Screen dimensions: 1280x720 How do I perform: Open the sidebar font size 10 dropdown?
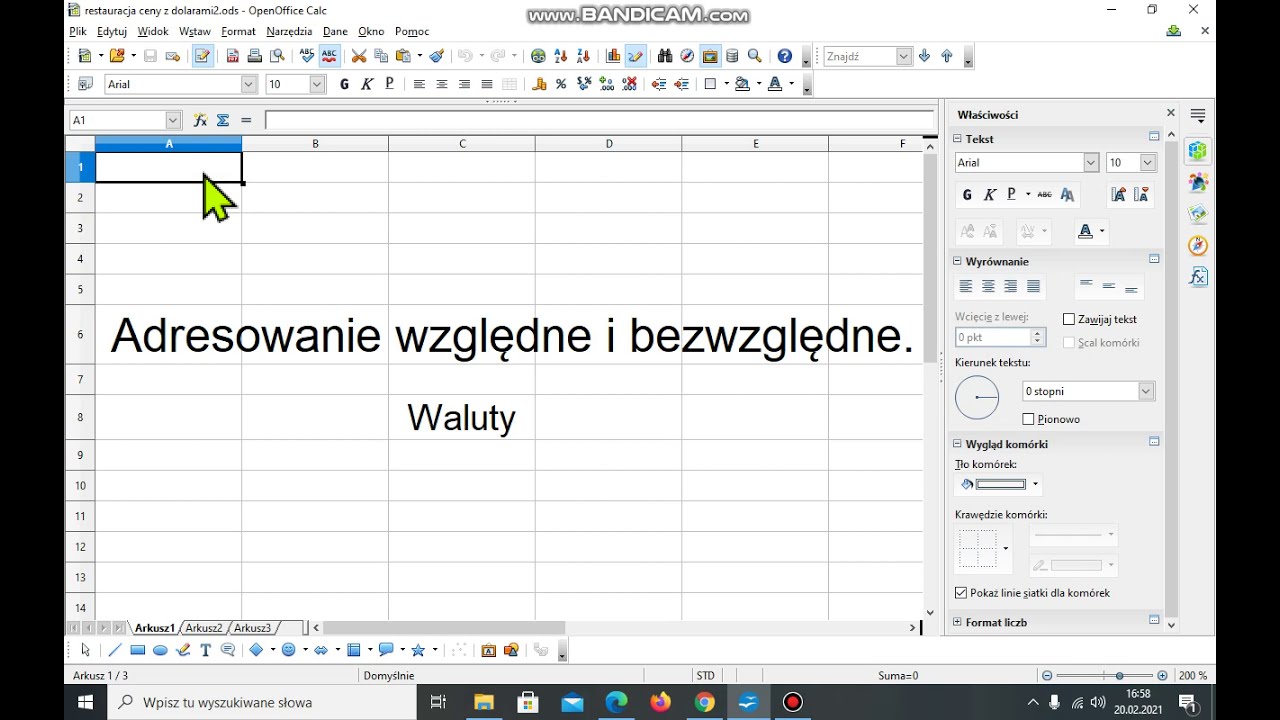1148,162
